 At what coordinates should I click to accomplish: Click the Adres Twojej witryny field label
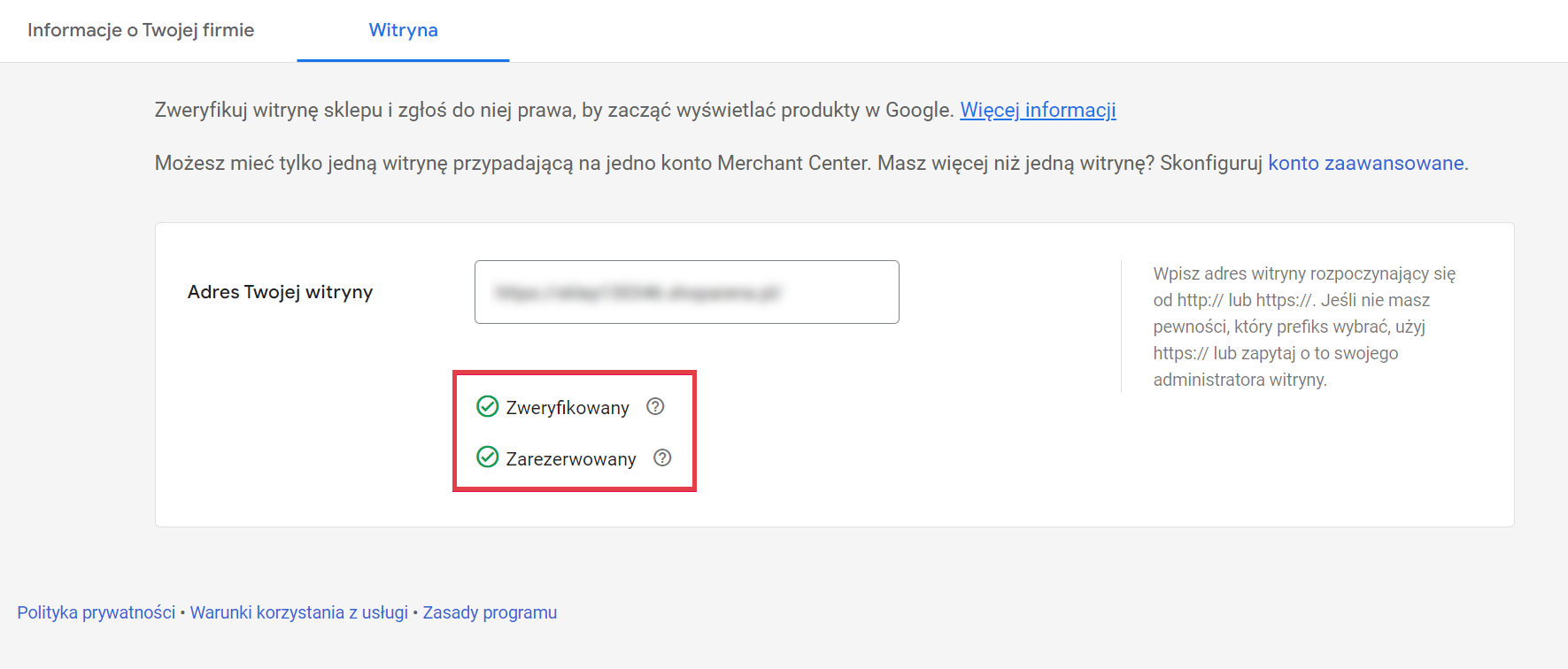(x=280, y=292)
